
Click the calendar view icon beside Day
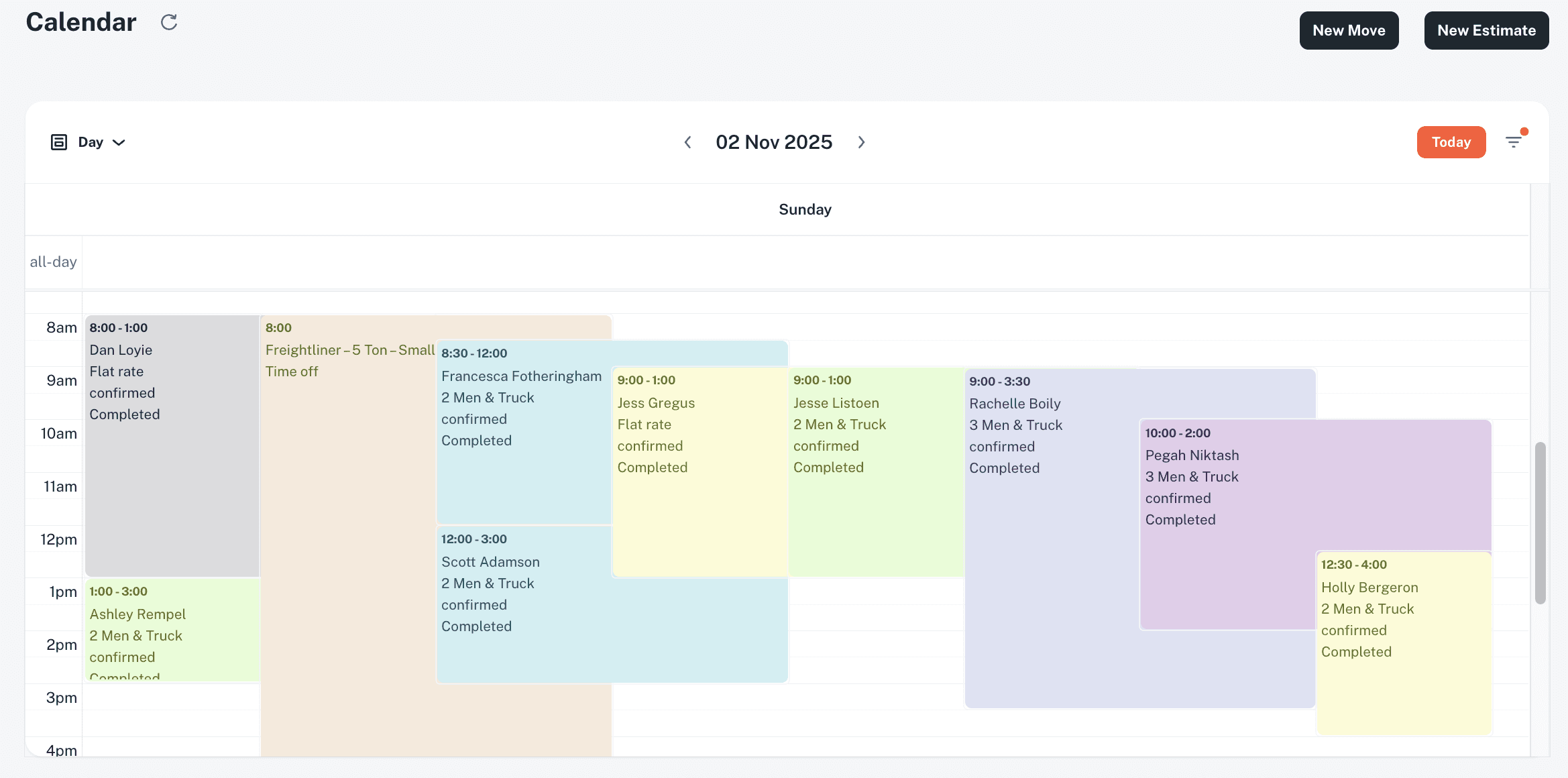[59, 142]
